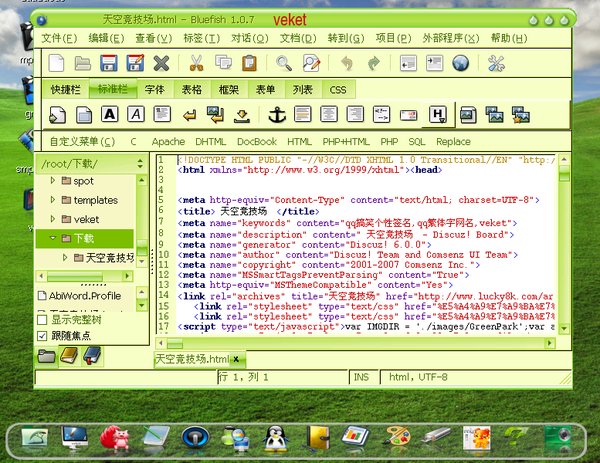Close the 天空竞技场.html document tab

tap(236, 359)
